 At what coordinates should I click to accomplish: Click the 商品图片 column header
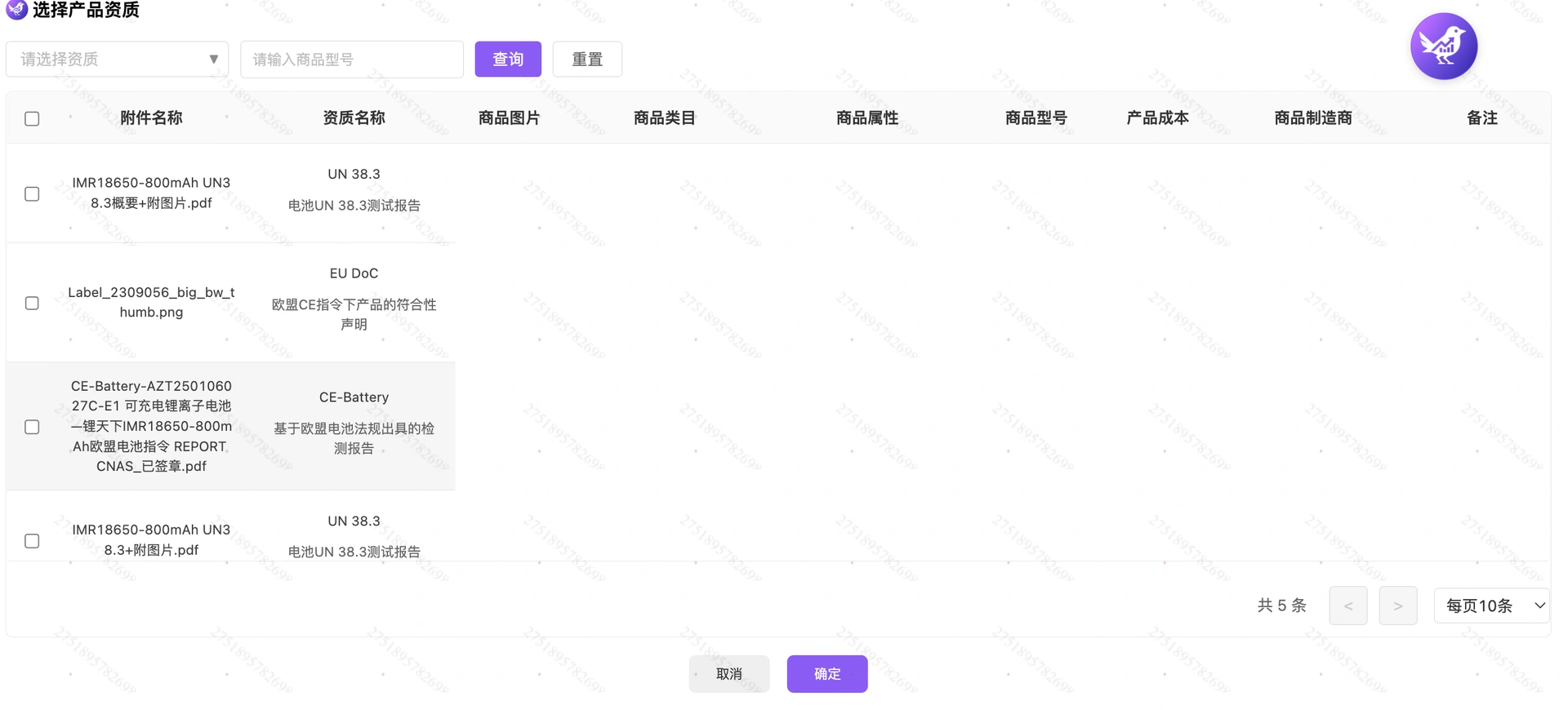point(510,118)
